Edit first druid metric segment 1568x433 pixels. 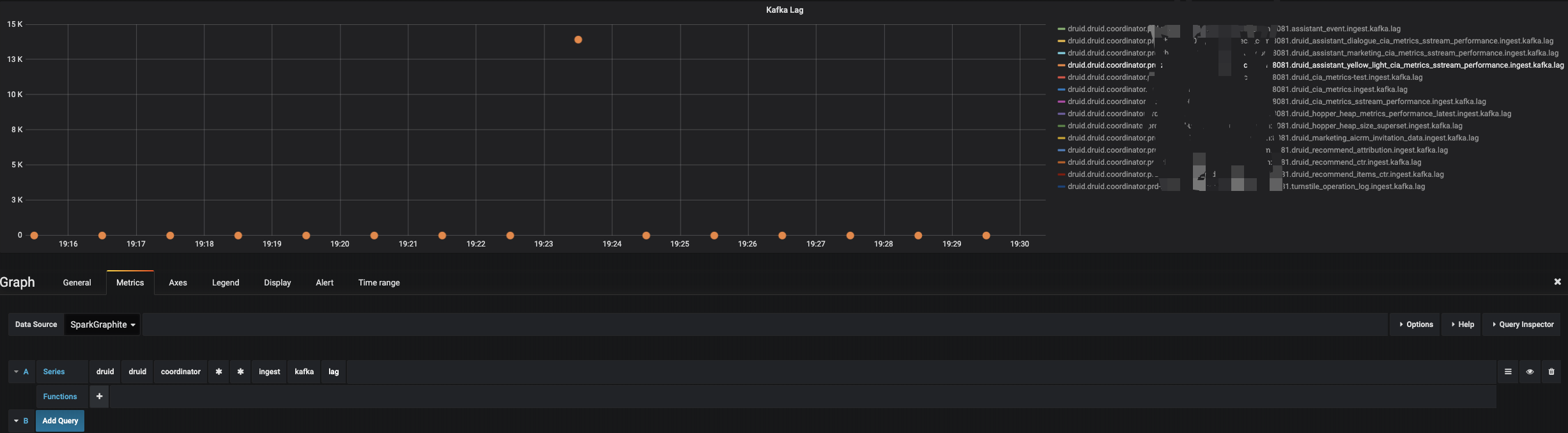(x=105, y=372)
